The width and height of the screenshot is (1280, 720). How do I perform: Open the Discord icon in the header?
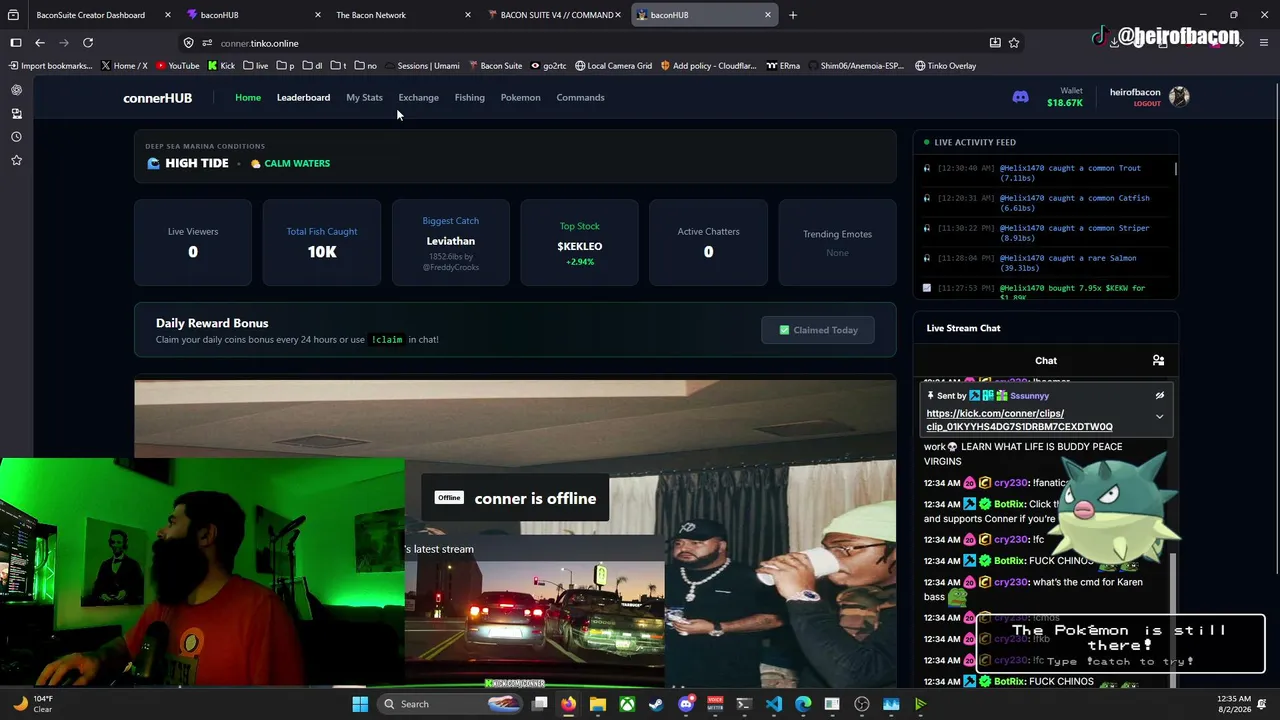(x=1020, y=97)
